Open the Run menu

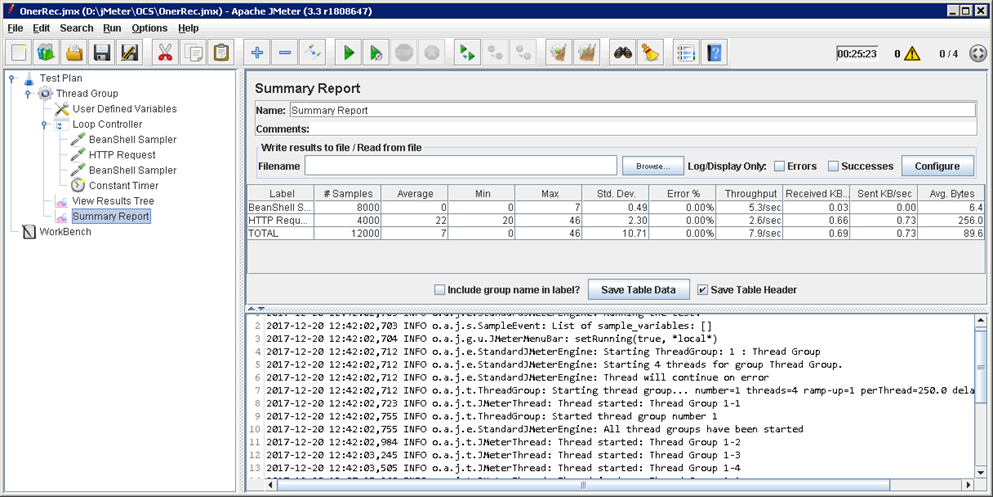click(x=112, y=28)
